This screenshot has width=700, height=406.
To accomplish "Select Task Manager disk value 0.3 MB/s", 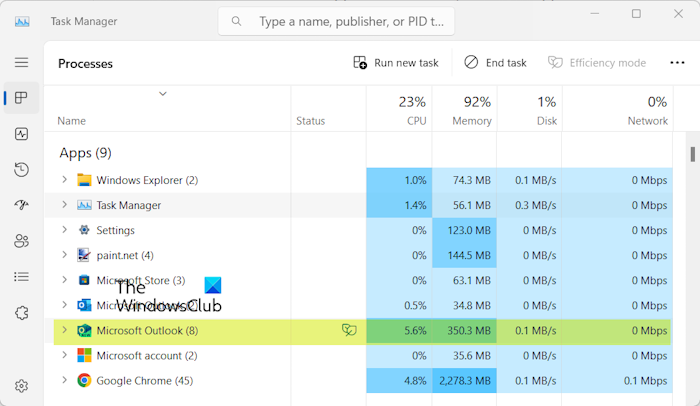I will [x=536, y=205].
